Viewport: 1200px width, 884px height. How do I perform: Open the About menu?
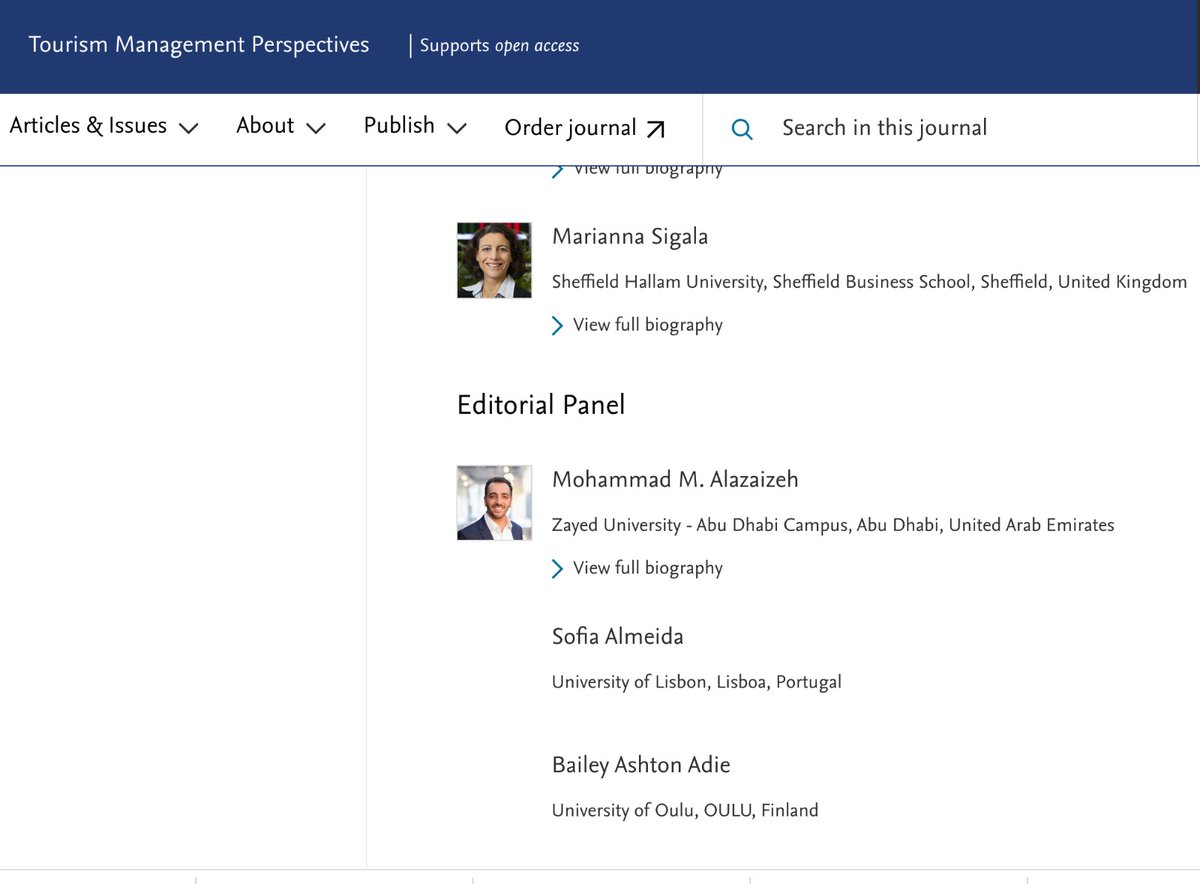click(x=281, y=126)
